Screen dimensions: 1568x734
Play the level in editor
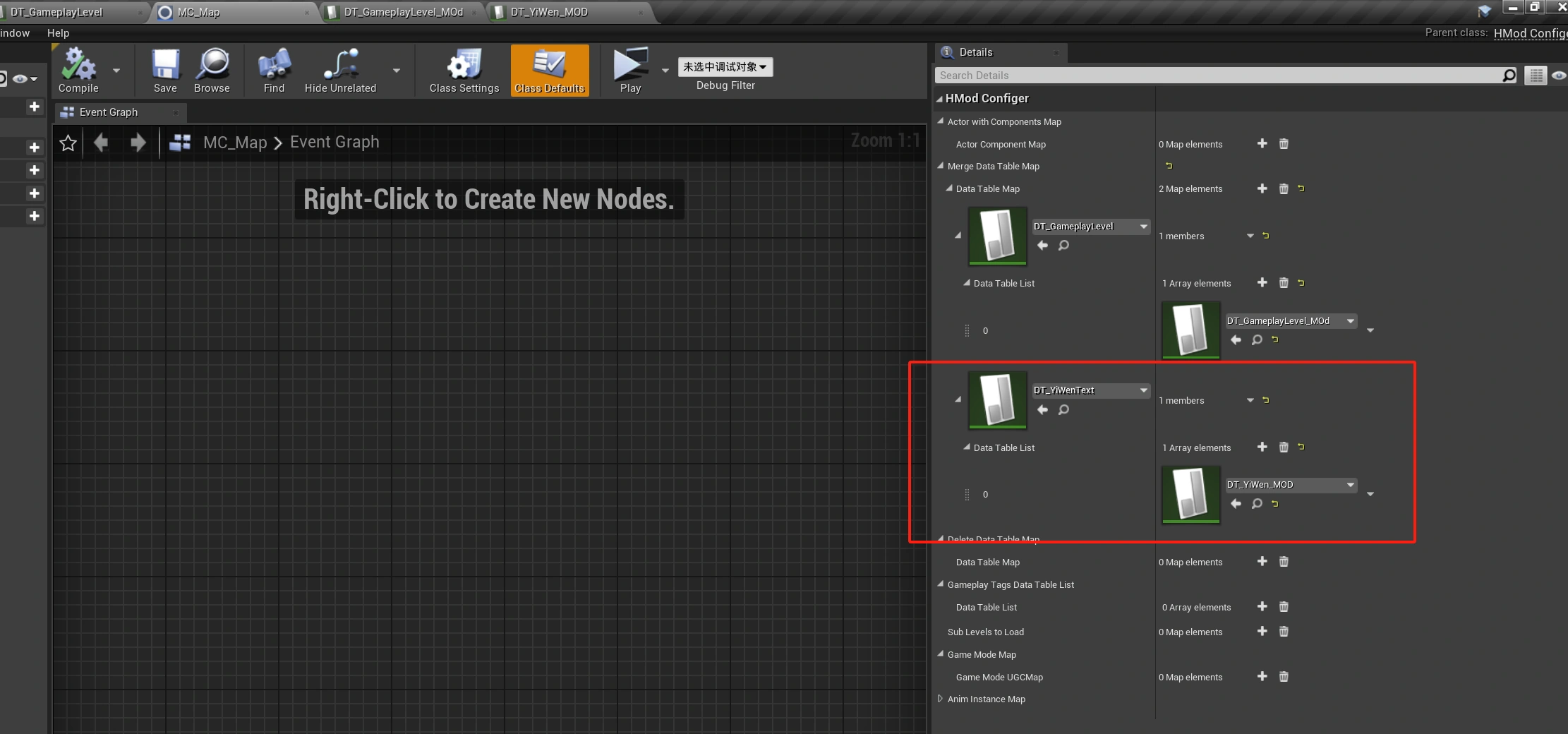pyautogui.click(x=630, y=71)
